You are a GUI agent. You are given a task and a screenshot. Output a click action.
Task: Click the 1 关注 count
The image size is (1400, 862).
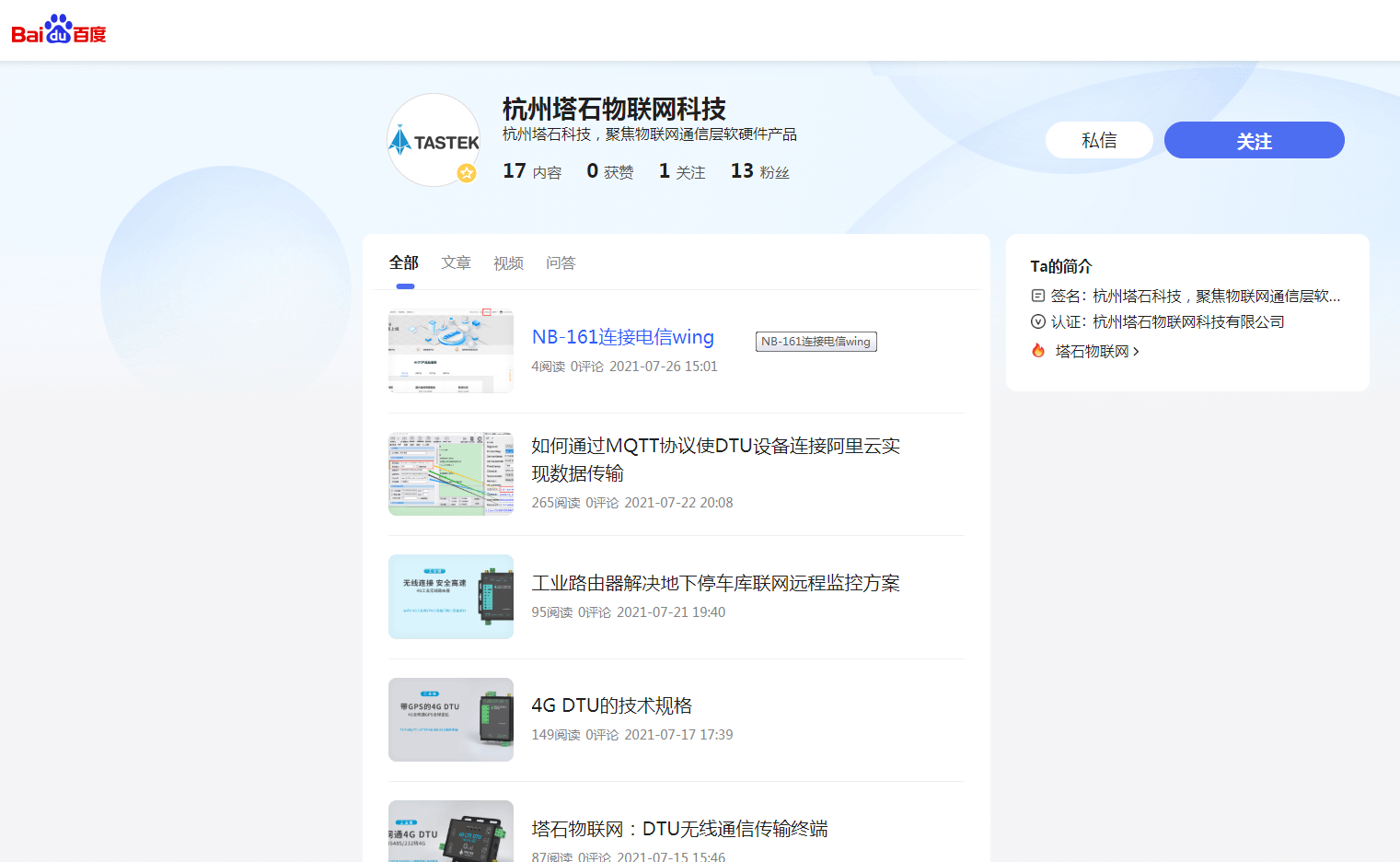[682, 171]
